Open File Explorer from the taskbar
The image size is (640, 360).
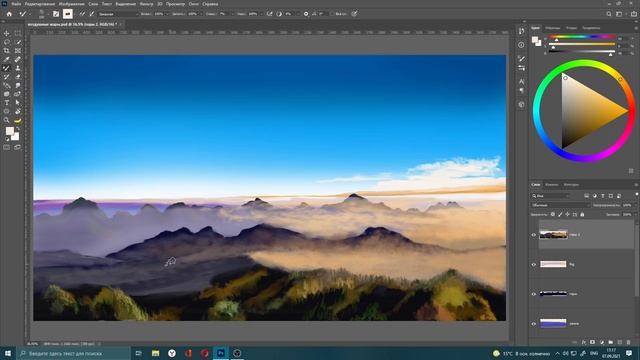point(156,353)
